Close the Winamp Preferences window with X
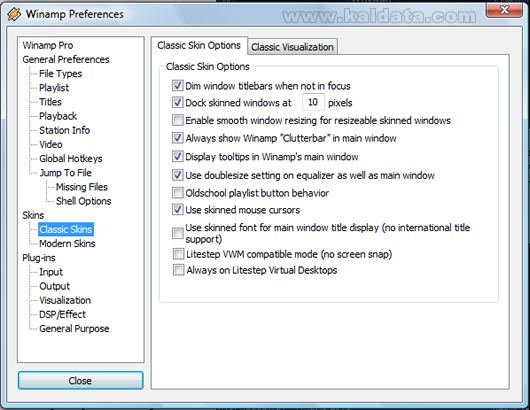The width and height of the screenshot is (530, 410). pos(504,10)
